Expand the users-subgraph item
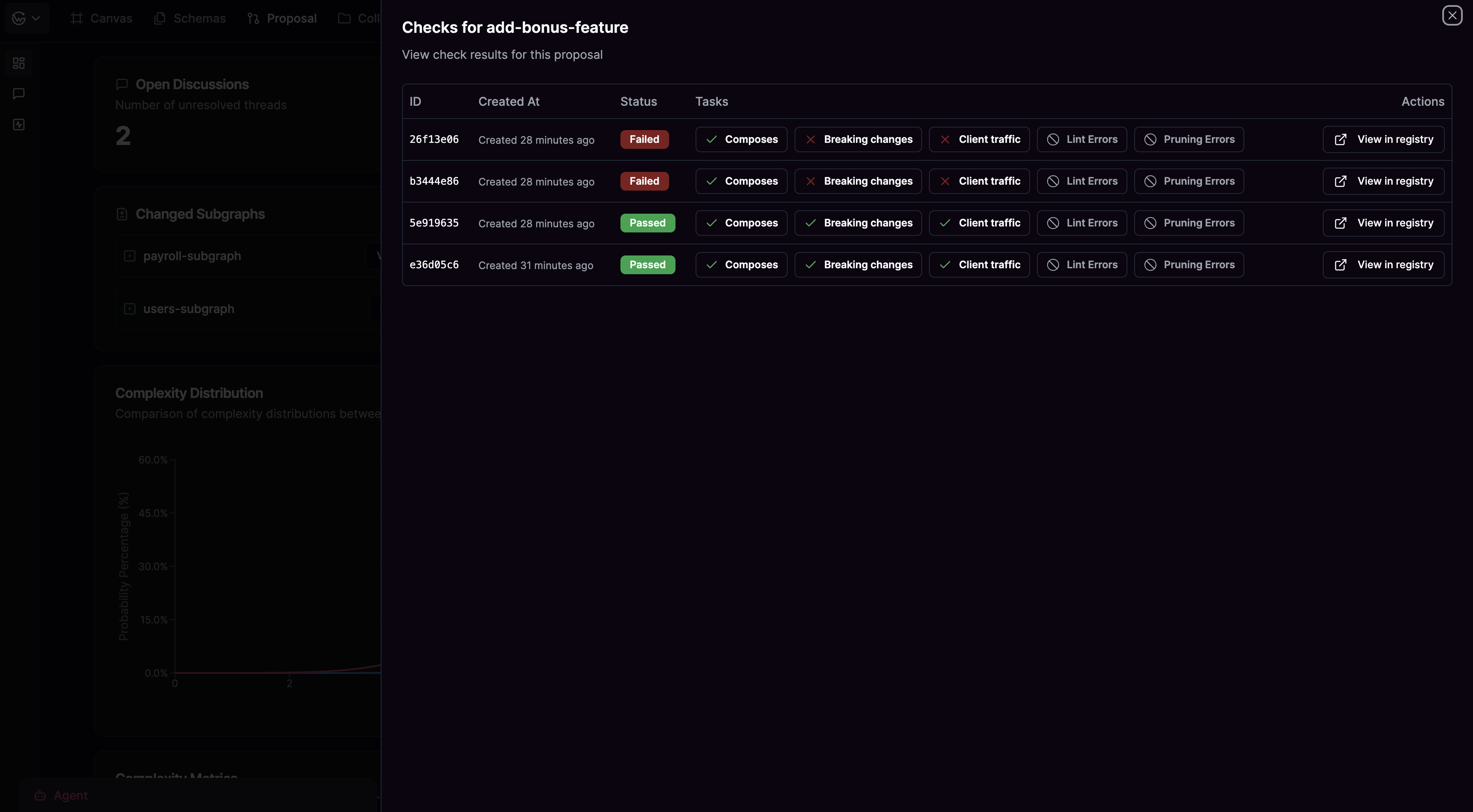 (x=188, y=309)
